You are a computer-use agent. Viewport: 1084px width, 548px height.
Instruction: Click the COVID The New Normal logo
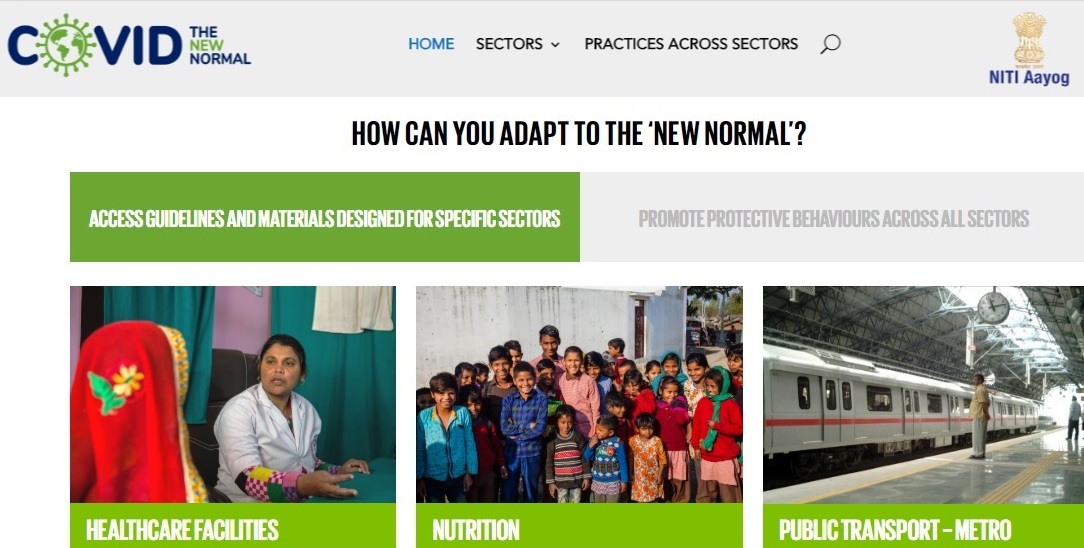coord(129,45)
